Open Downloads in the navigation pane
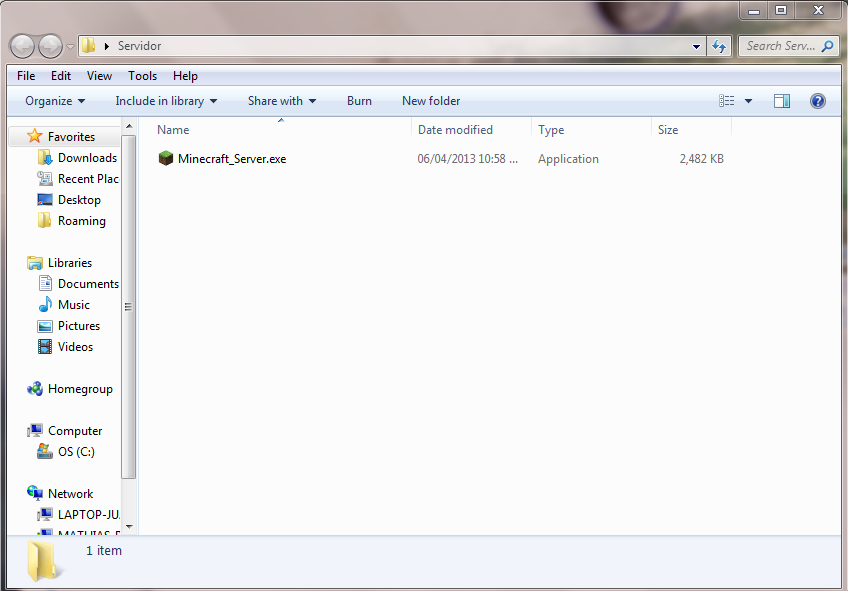Image resolution: width=848 pixels, height=591 pixels. pos(87,158)
